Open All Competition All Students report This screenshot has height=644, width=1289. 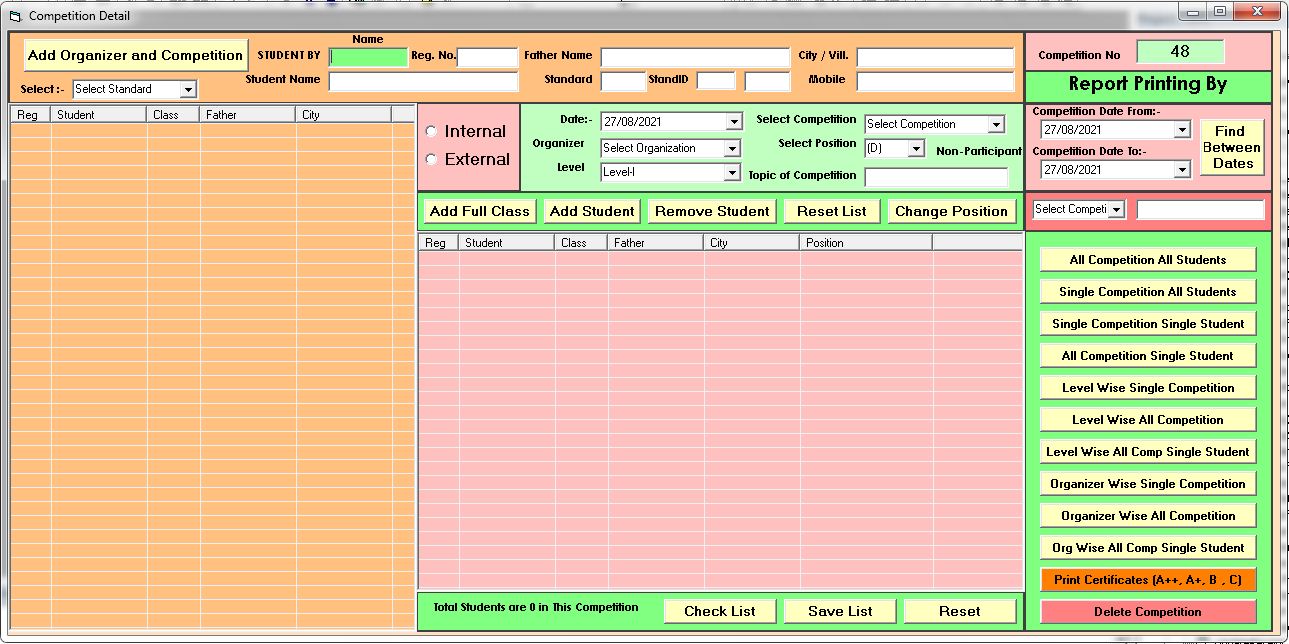coord(1147,260)
